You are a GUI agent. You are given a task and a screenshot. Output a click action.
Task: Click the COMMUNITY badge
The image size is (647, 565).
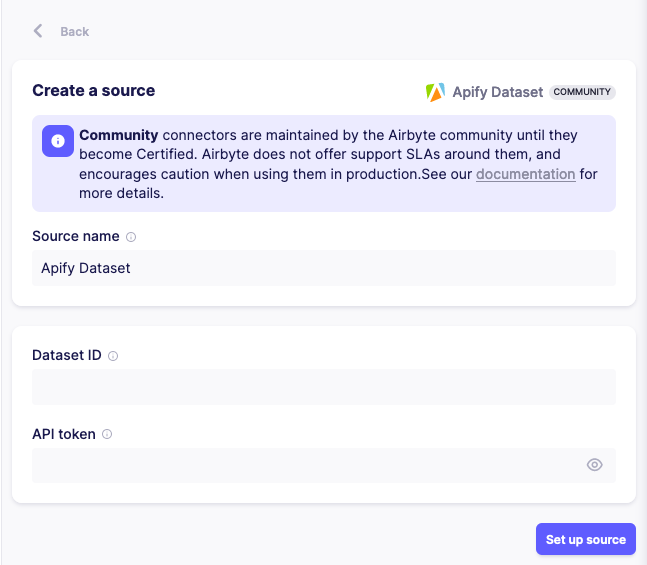pos(582,92)
